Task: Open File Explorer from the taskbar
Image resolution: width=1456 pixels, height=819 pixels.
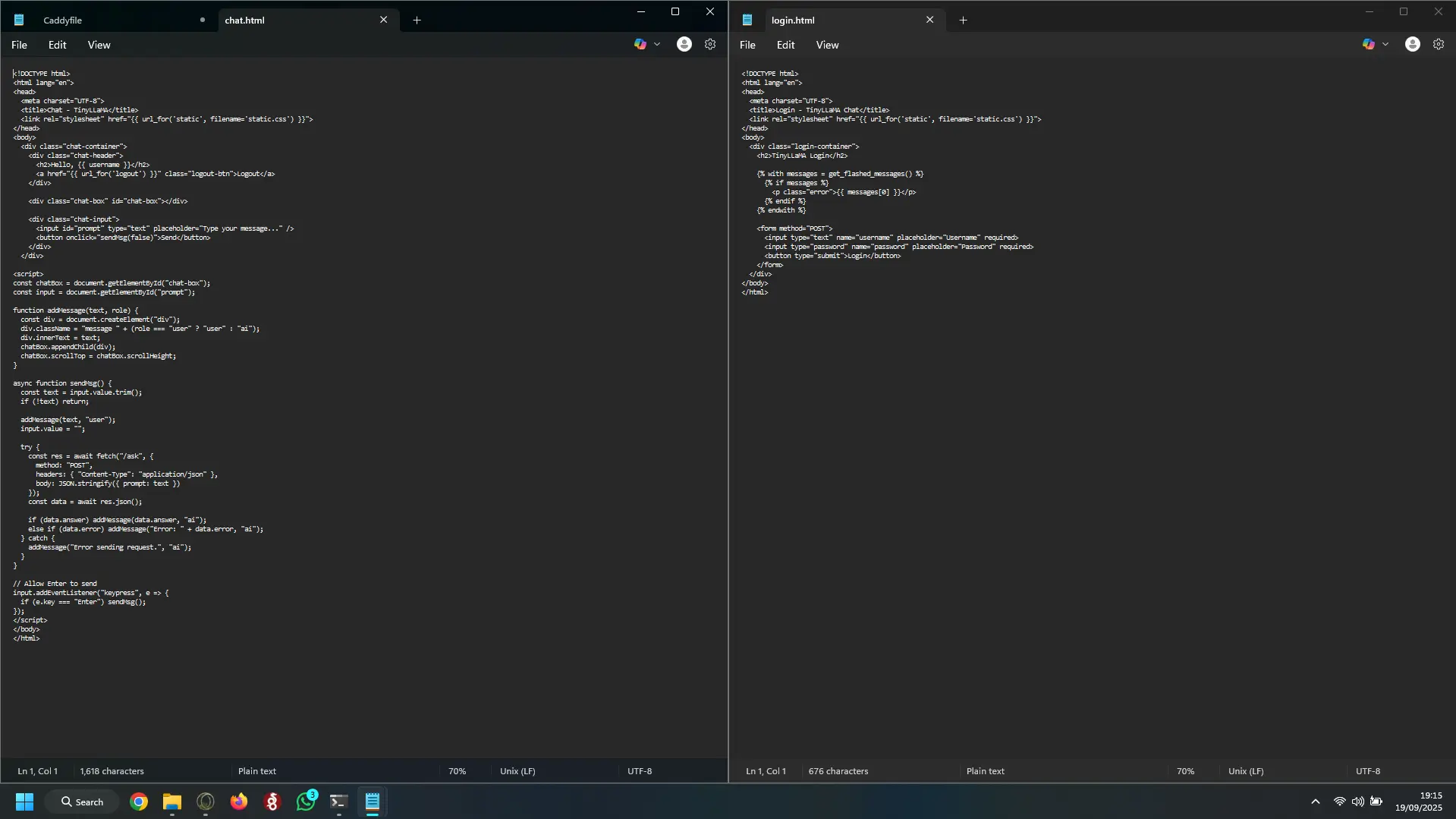Action: tap(171, 802)
